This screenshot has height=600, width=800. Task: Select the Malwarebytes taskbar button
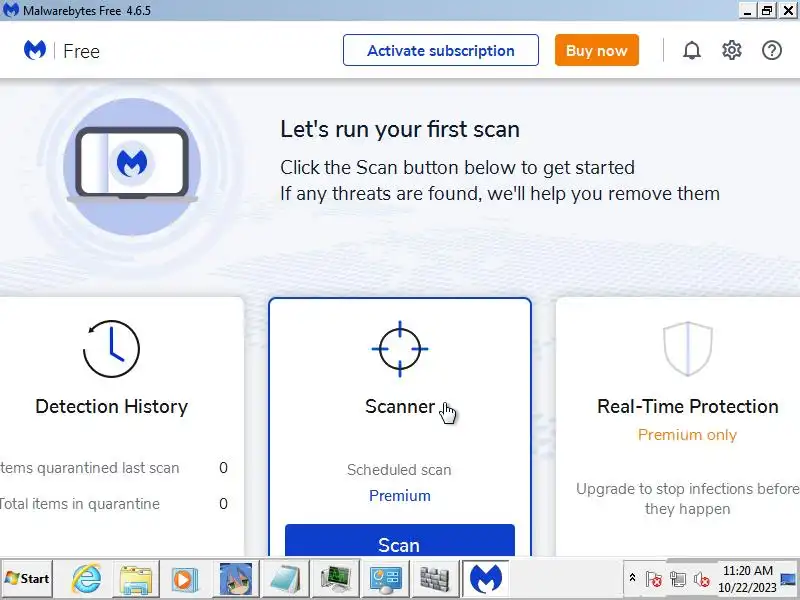[485, 579]
